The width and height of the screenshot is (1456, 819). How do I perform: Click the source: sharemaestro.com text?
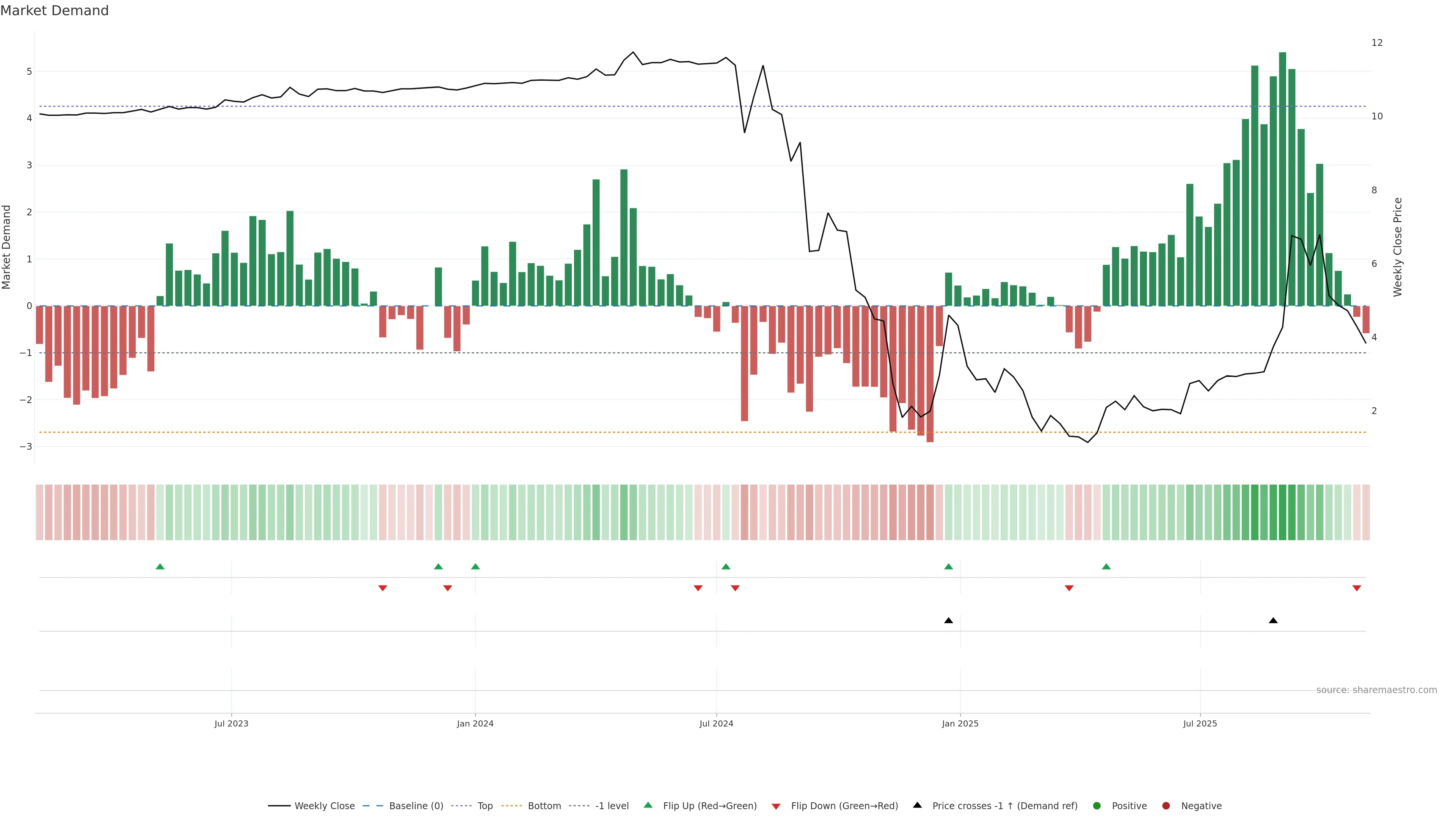1376,690
